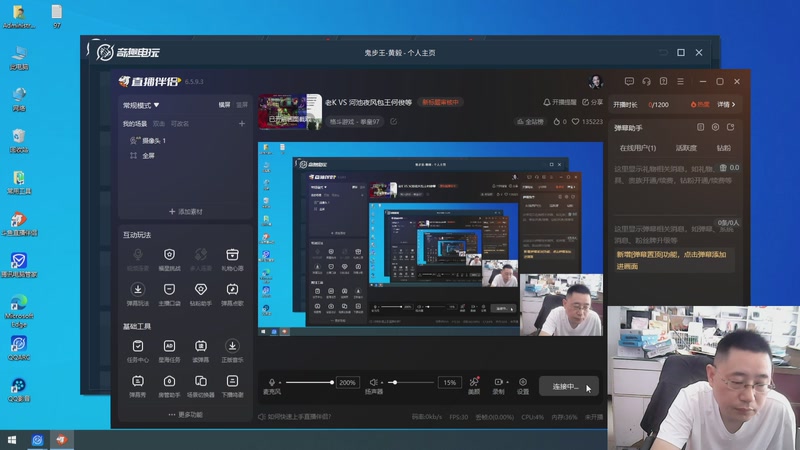
Task: Open dropdown arrow beside 录制 icon
Action: pos(507,382)
